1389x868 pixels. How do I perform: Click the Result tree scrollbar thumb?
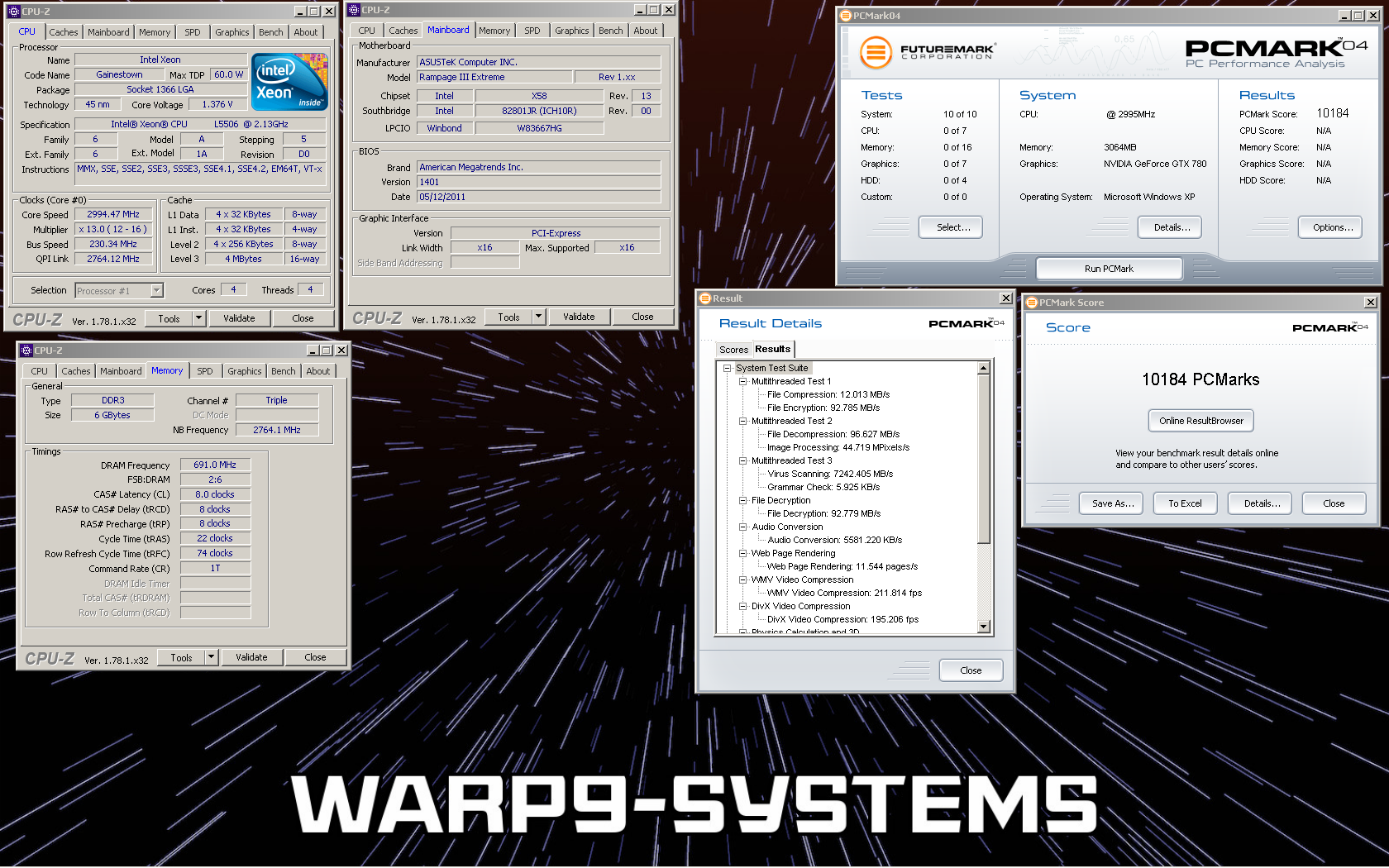tap(984, 460)
